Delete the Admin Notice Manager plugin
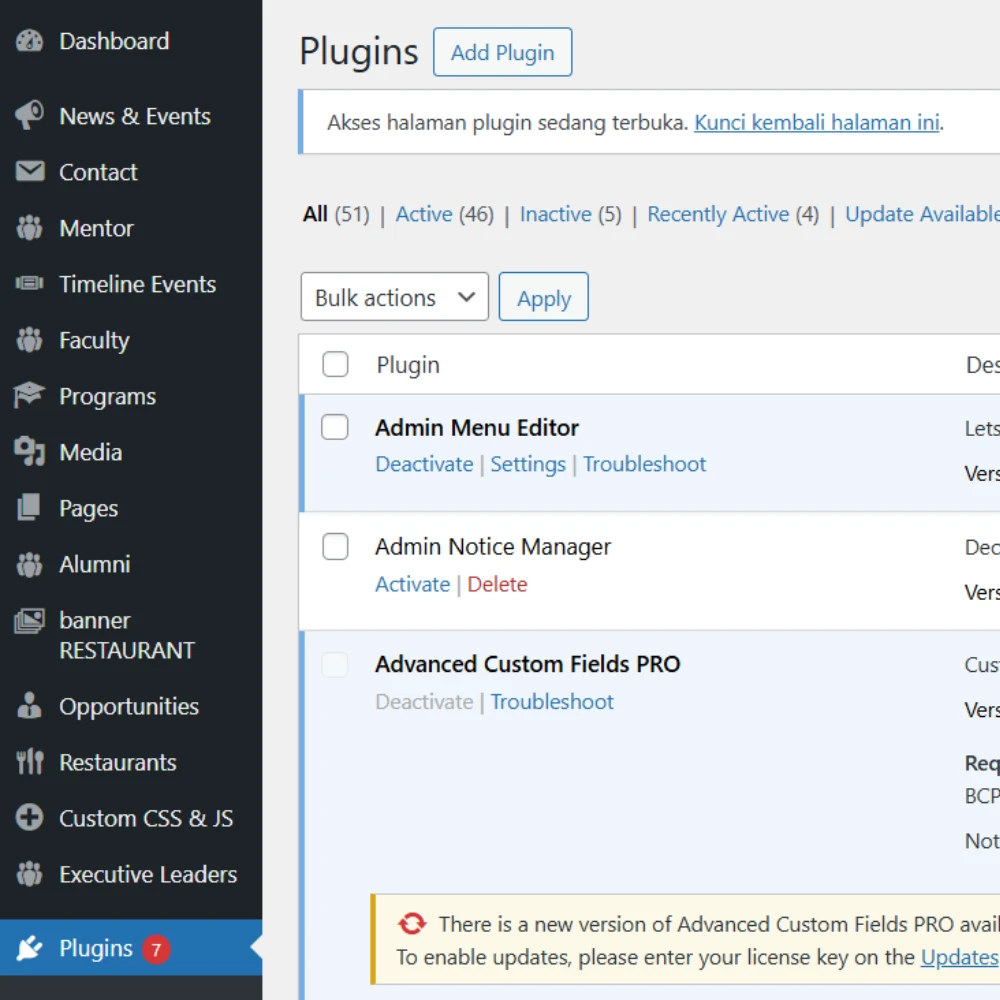 click(x=497, y=584)
